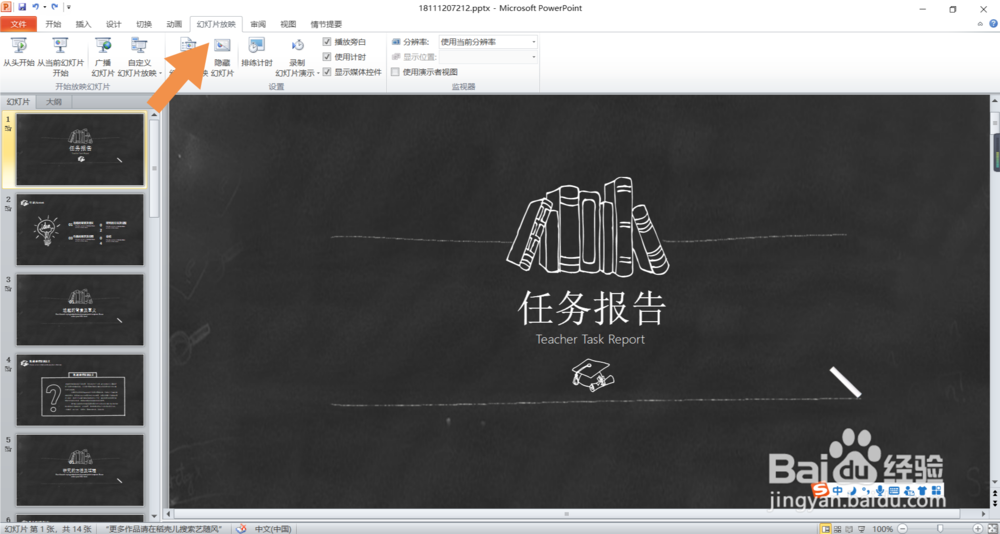Screen dimensions: 1000x534
Task: Click the zoom out minus button
Action: tap(902, 529)
